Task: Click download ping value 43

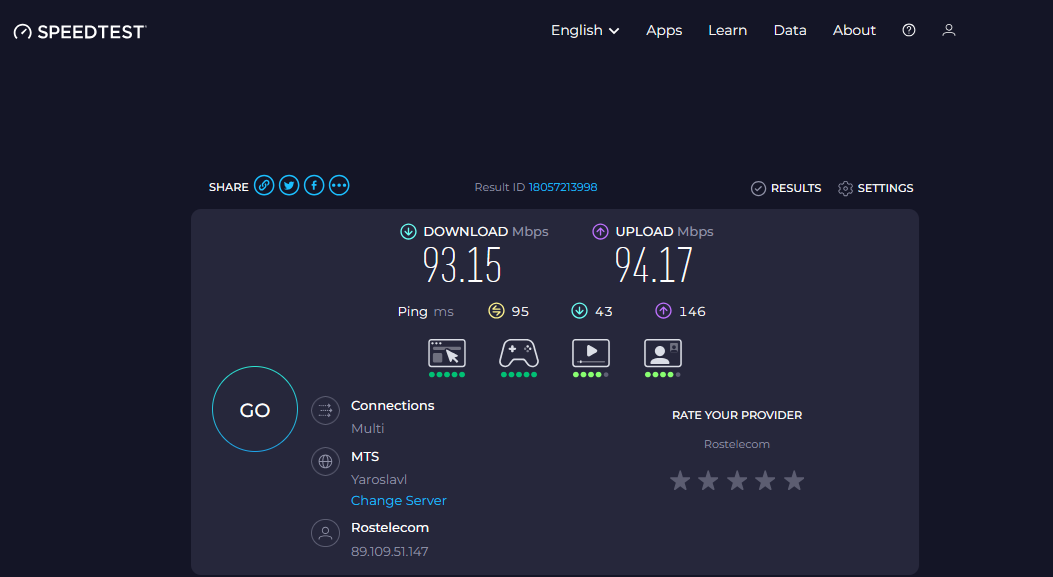Action: pyautogui.click(x=604, y=312)
